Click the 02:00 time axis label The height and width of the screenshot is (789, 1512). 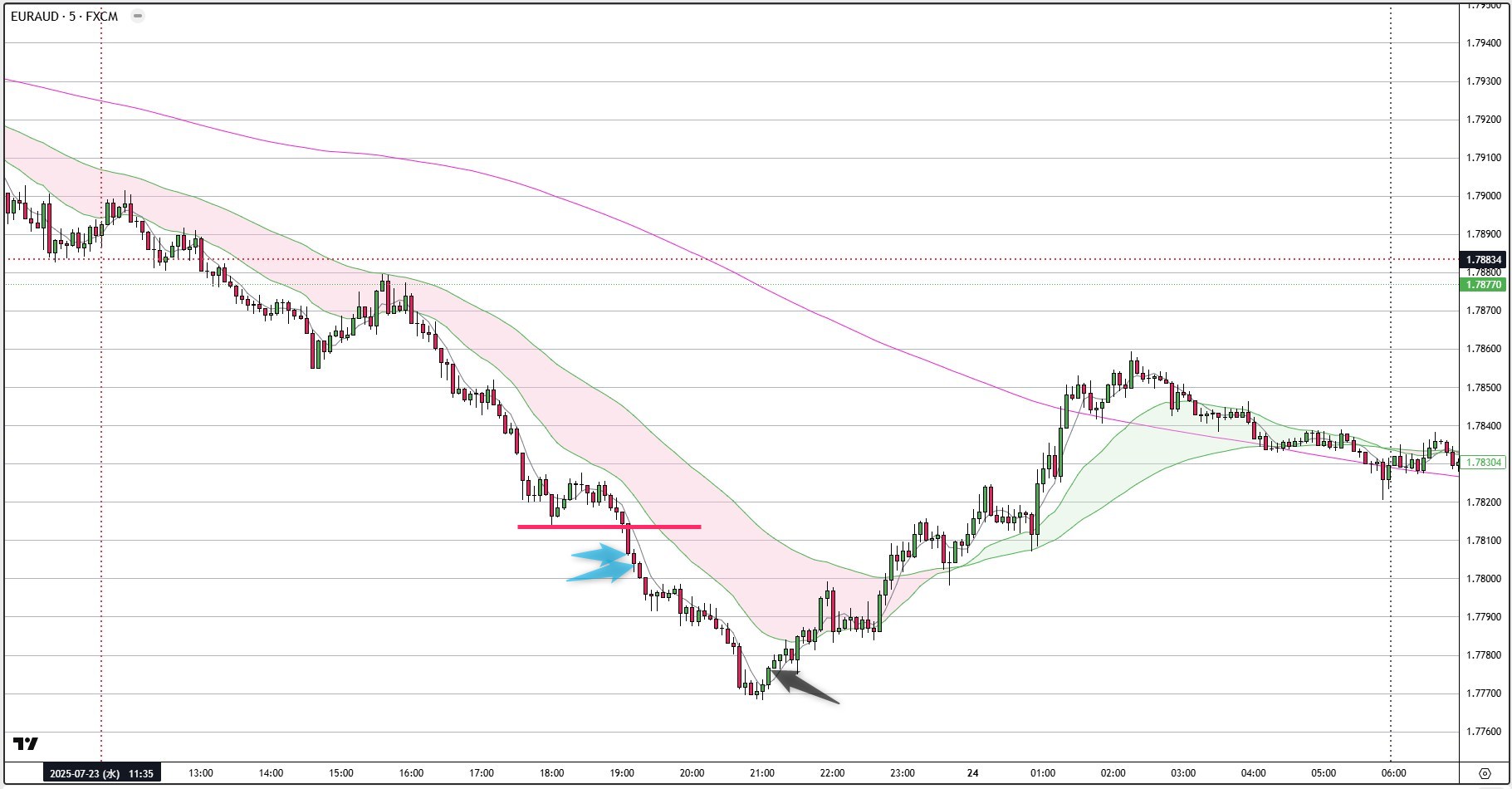[1113, 773]
